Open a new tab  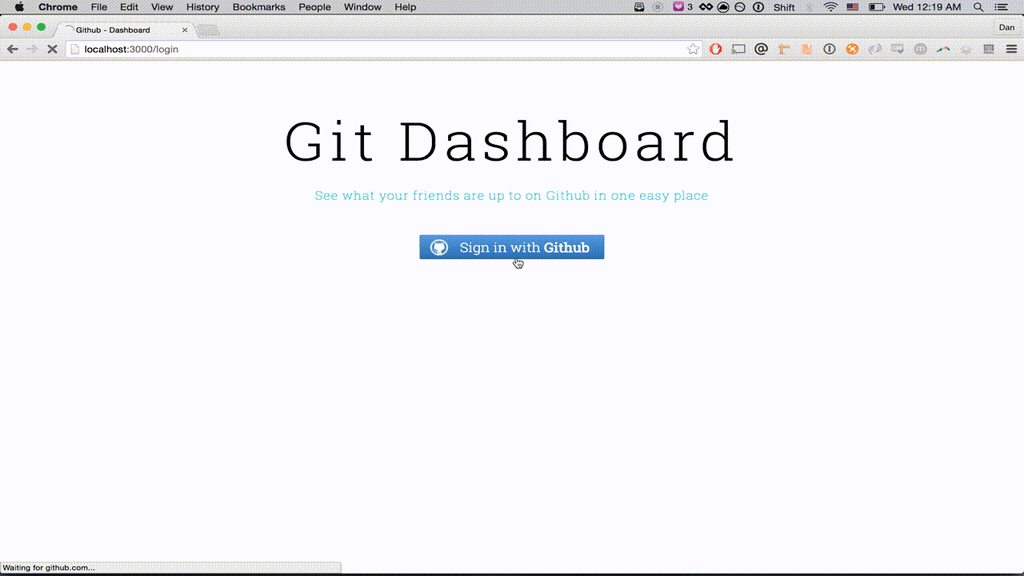(x=208, y=30)
